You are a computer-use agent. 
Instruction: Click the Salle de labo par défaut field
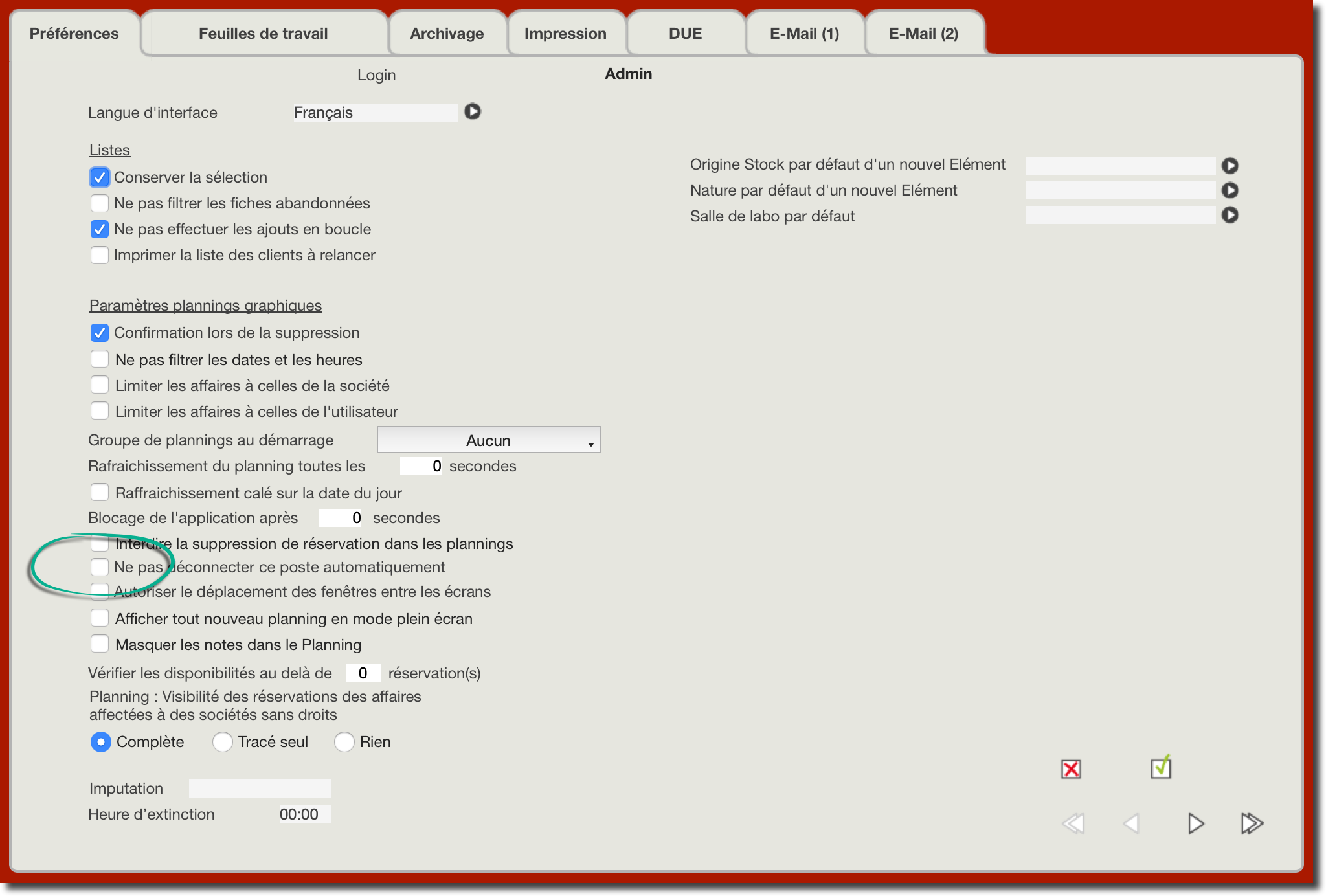tap(1120, 215)
